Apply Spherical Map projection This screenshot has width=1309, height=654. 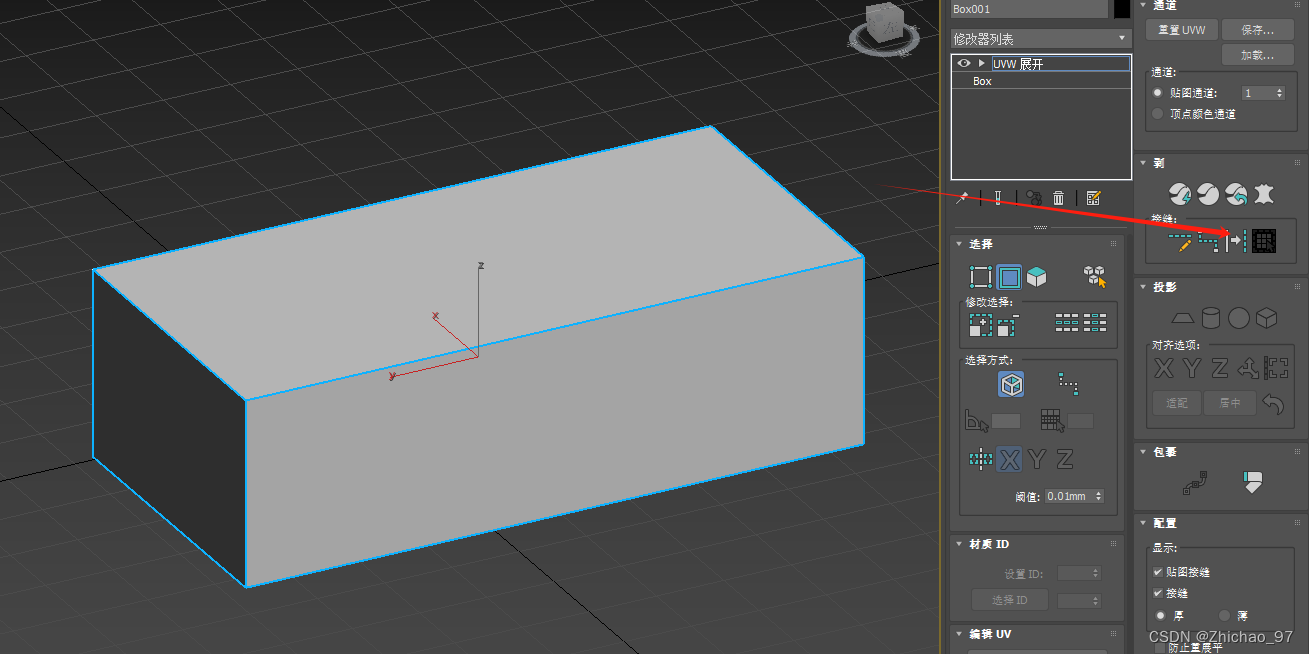pyautogui.click(x=1238, y=318)
